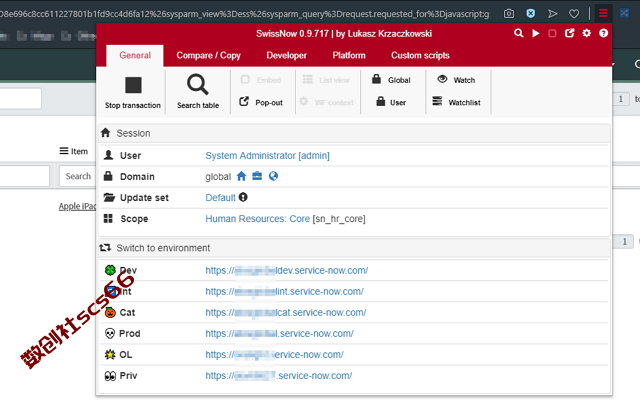The image size is (640, 400).
Task: Open the Prod environment URL
Action: 280,333
